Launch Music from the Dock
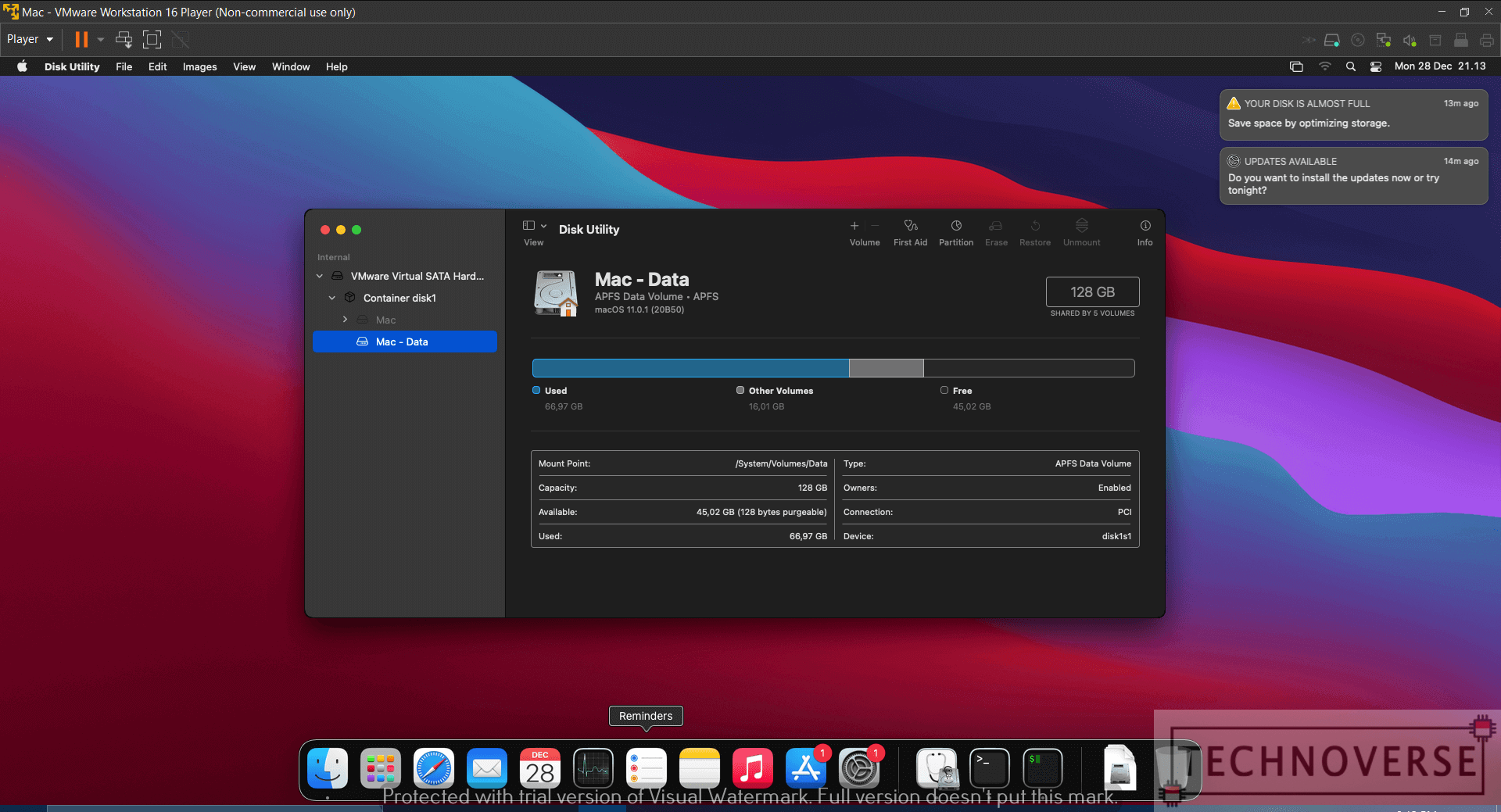The height and width of the screenshot is (812, 1501). point(753,768)
